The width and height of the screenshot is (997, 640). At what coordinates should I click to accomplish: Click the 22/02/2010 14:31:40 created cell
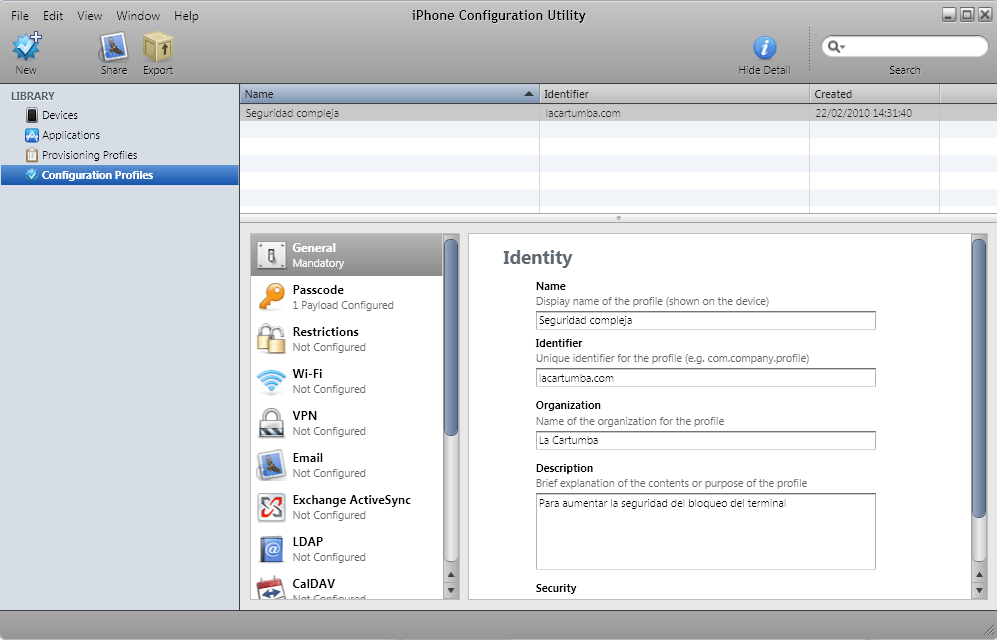click(863, 113)
